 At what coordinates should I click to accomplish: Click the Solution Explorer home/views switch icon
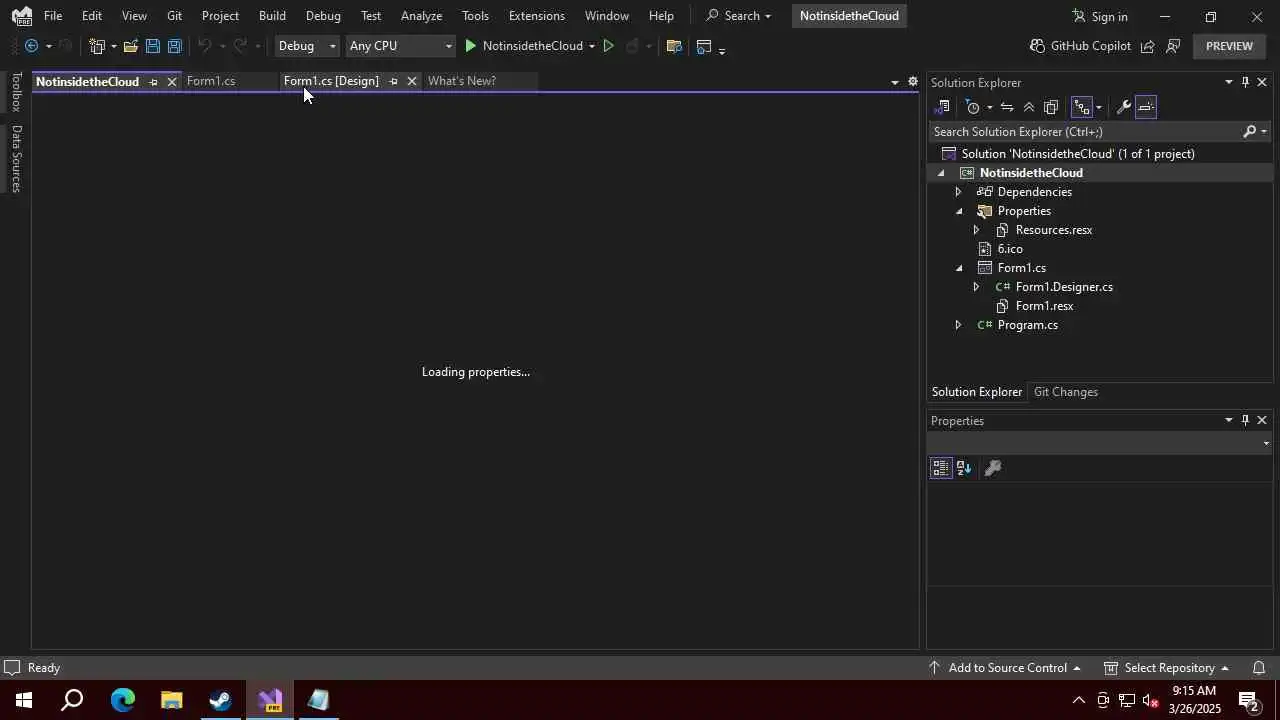click(942, 107)
